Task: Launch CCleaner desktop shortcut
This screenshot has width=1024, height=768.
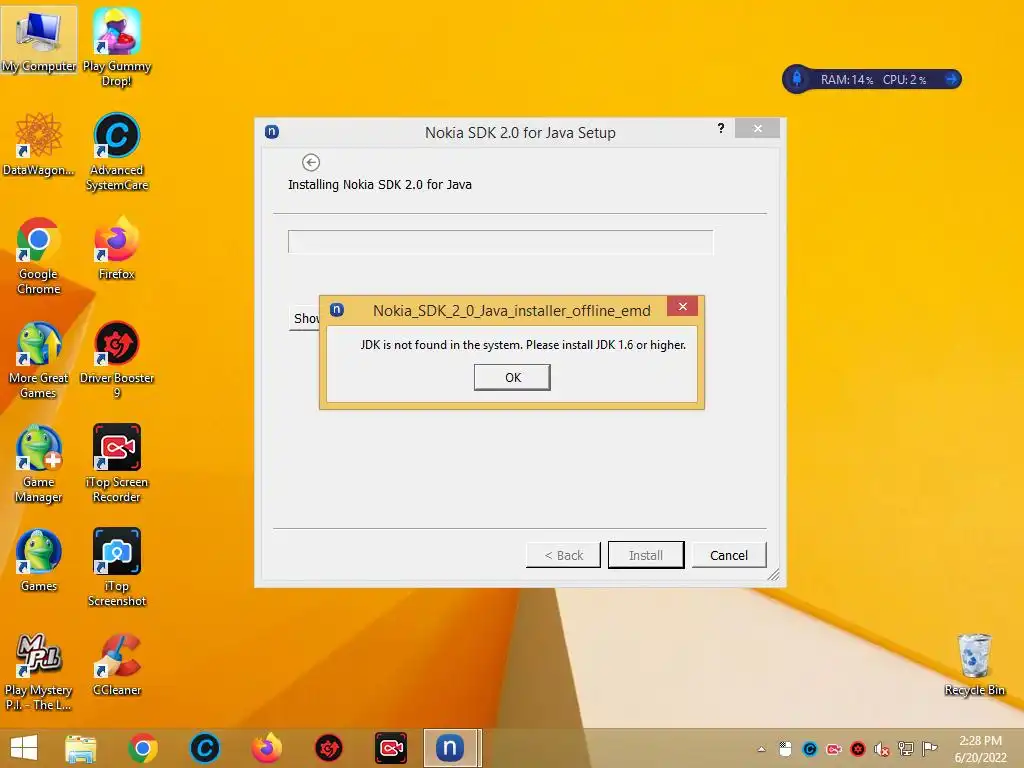Action: (x=117, y=664)
